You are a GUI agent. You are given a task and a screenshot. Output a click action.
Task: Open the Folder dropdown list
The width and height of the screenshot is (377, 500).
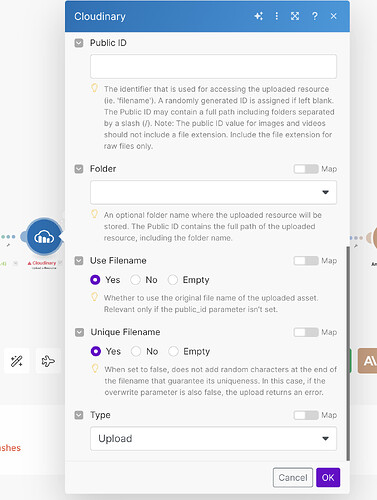click(213, 192)
